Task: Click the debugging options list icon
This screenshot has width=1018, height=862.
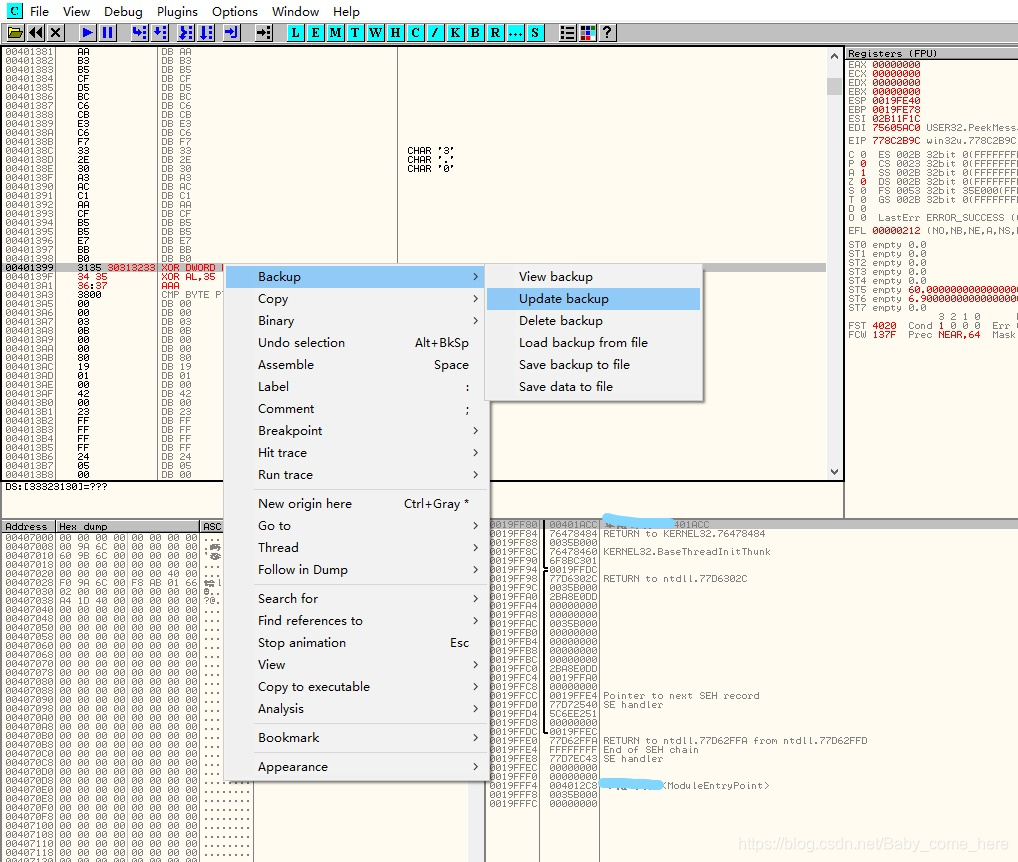Action: 567,32
